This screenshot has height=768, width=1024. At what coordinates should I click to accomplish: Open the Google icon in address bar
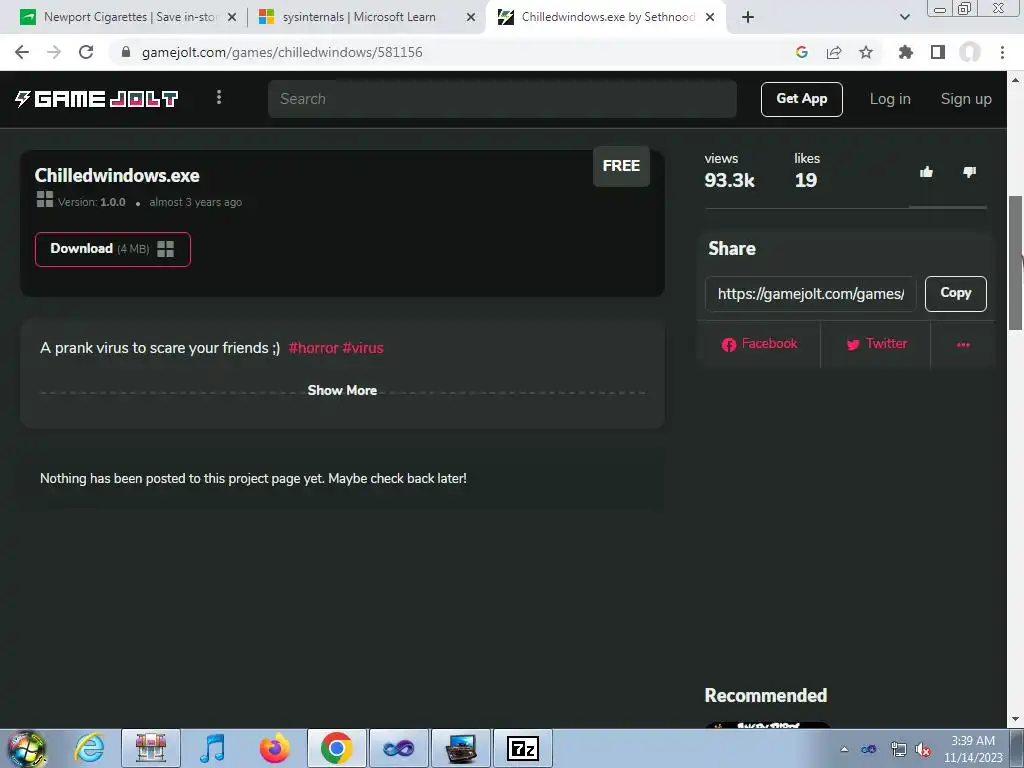click(801, 52)
